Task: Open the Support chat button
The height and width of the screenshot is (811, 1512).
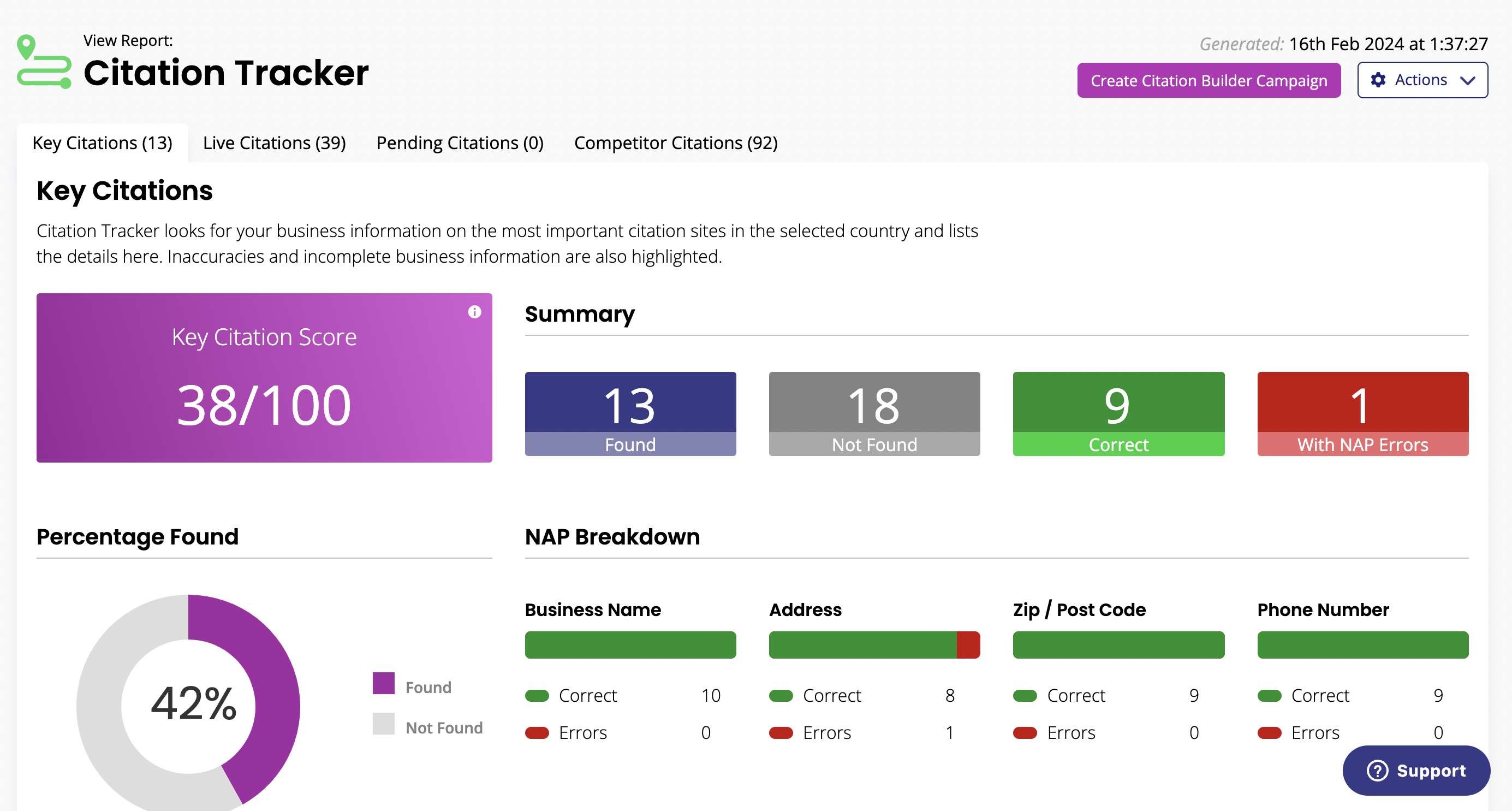Action: (x=1416, y=770)
